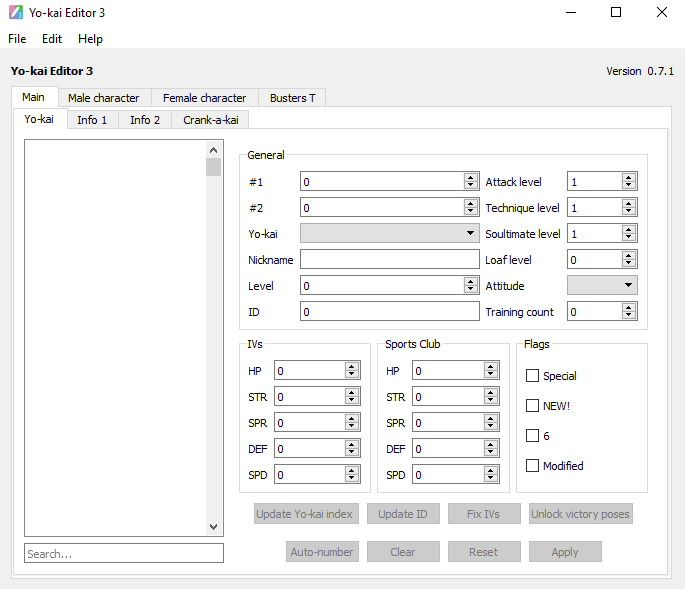Image resolution: width=685 pixels, height=589 pixels.
Task: Increase Training count with up arrow
Action: click(629, 307)
